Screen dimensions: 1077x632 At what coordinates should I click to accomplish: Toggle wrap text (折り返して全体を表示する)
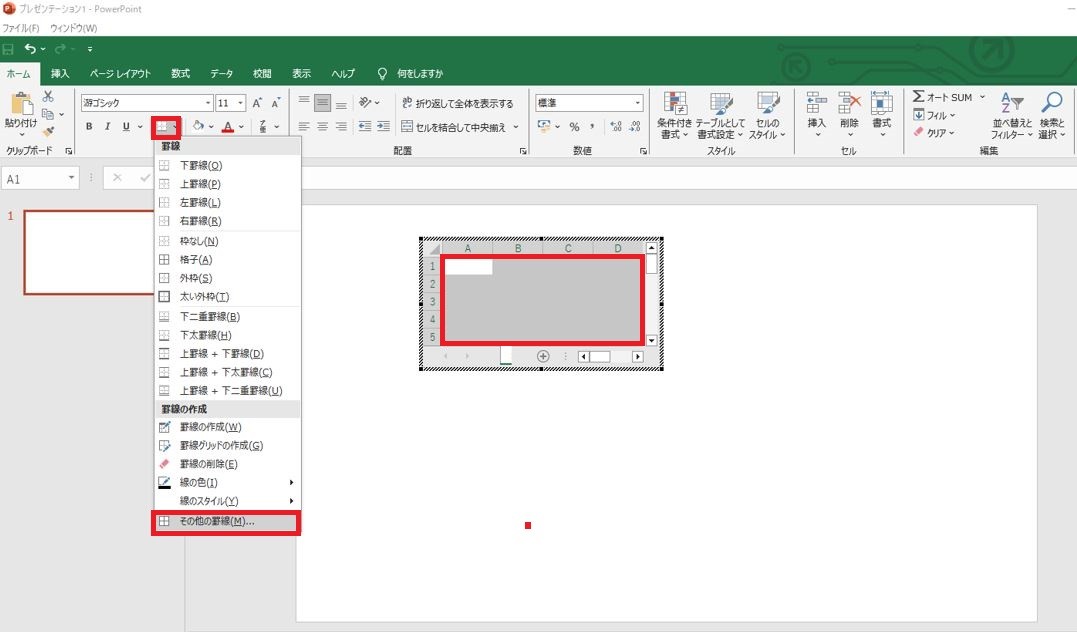click(x=457, y=103)
